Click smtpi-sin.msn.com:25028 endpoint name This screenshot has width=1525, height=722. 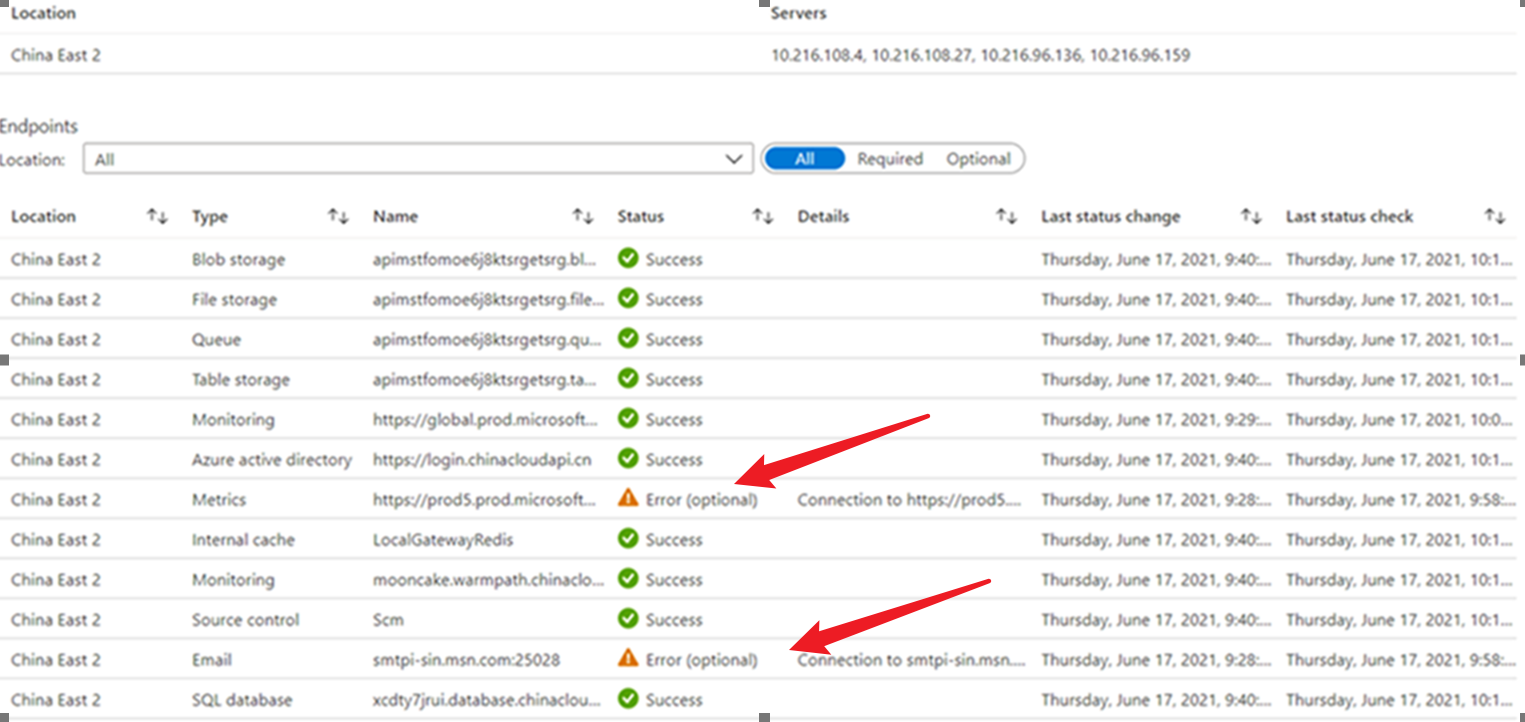coord(466,660)
